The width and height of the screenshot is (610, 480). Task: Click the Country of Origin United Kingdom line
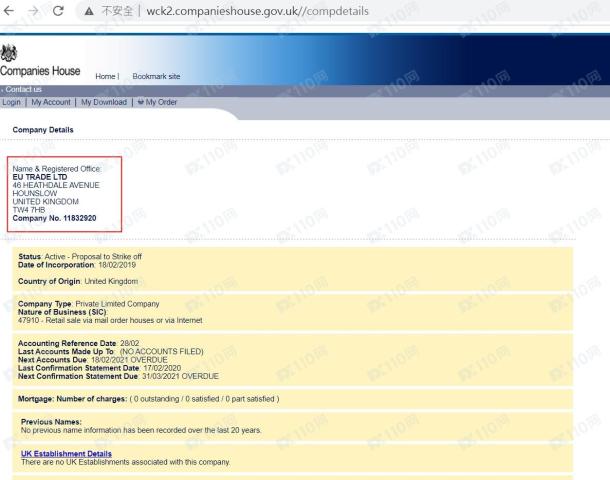point(78,281)
